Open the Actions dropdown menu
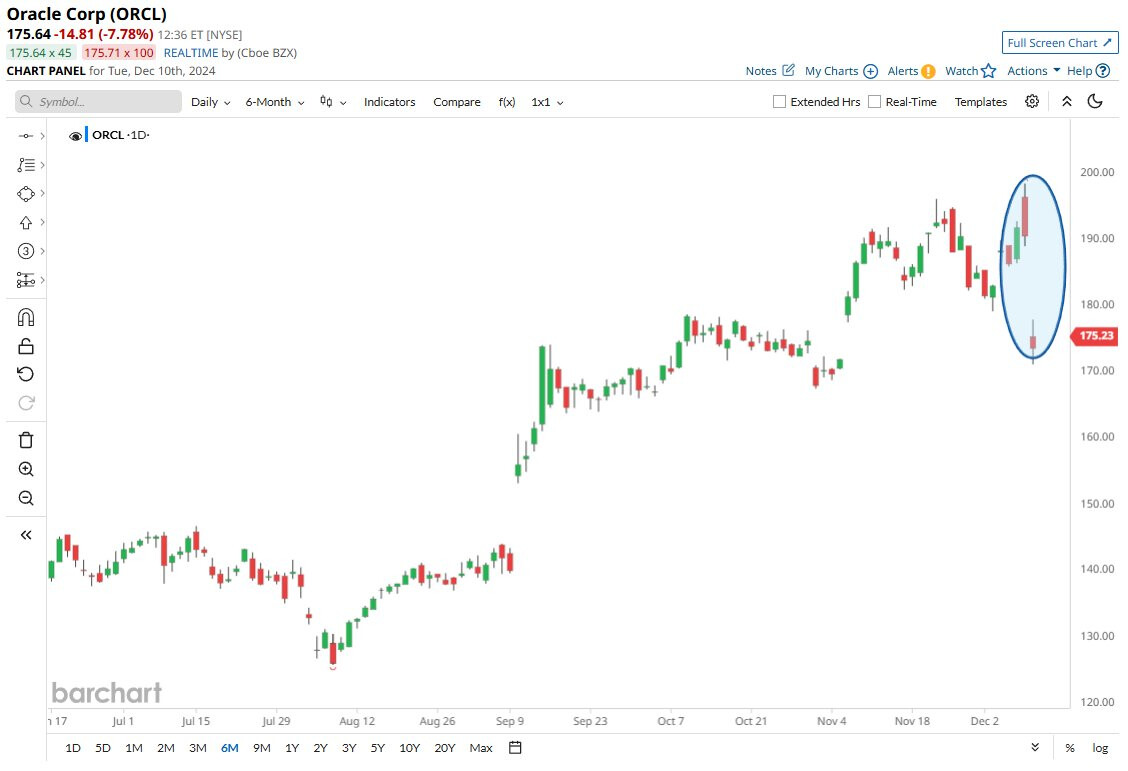This screenshot has height=771, width=1128. click(1033, 71)
